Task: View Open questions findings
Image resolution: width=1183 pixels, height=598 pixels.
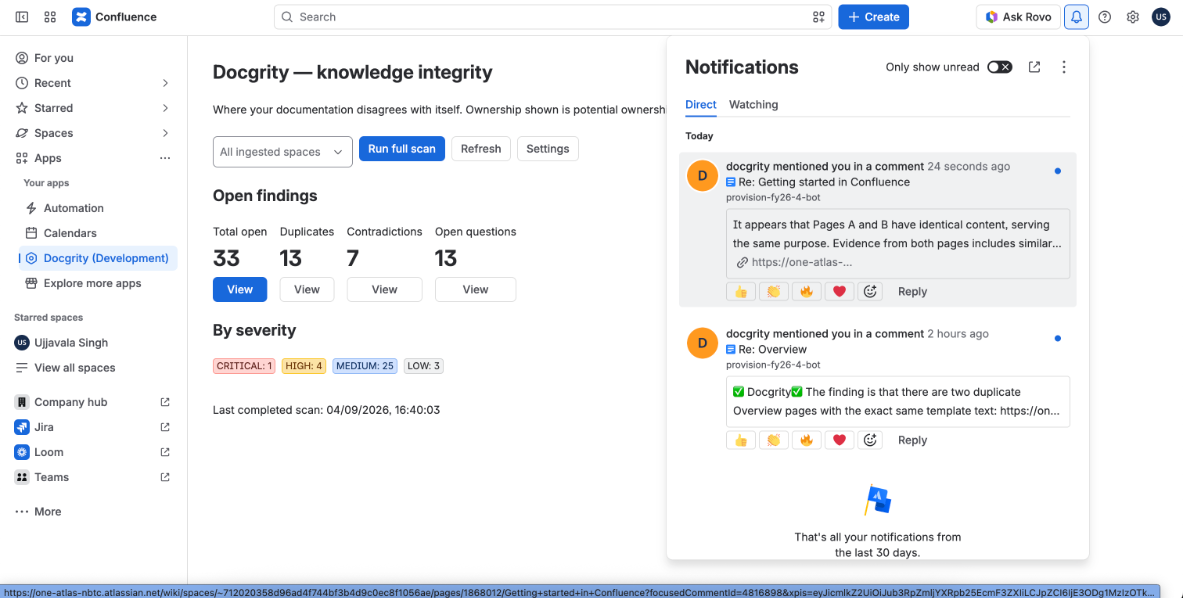Action: coord(475,290)
